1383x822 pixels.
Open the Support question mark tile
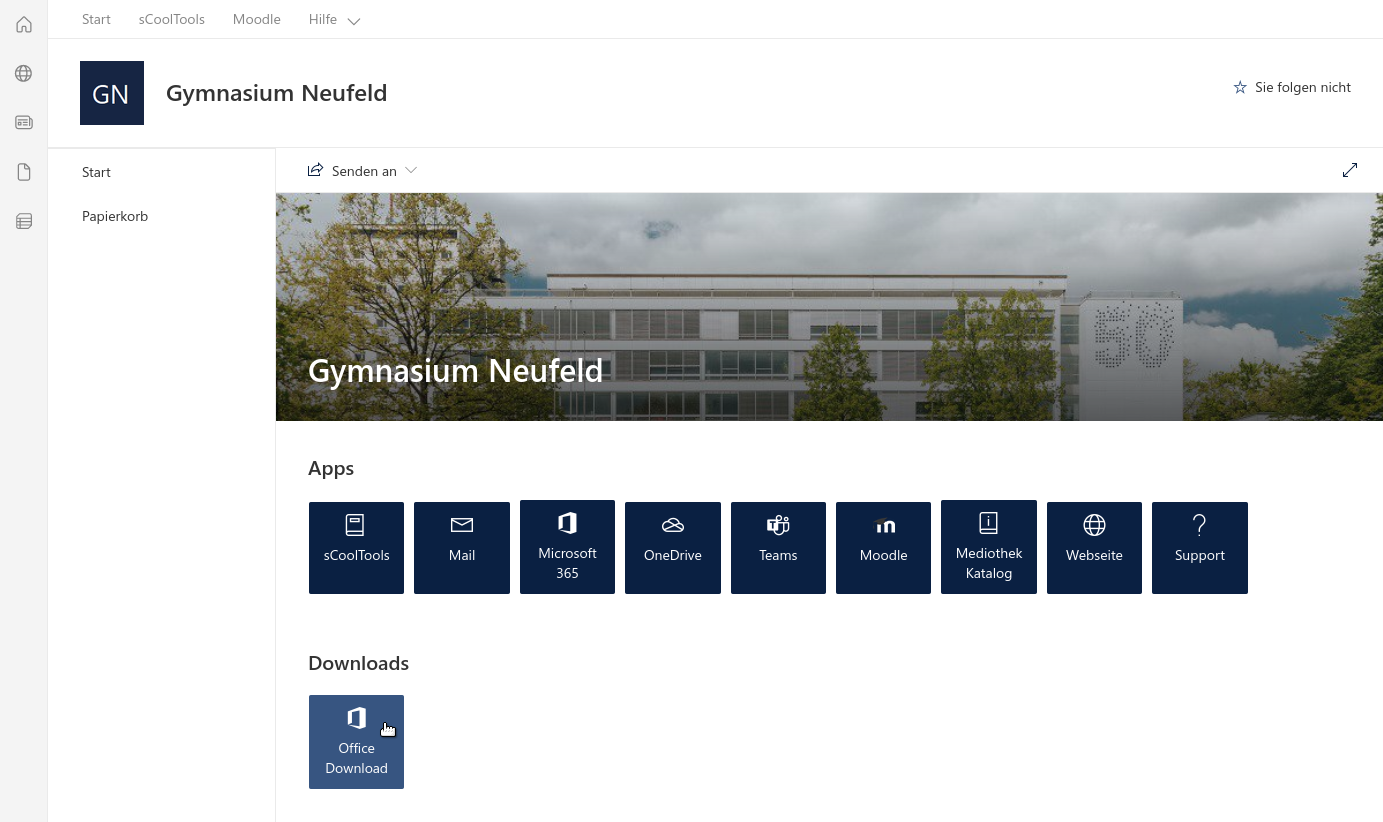click(x=1199, y=547)
